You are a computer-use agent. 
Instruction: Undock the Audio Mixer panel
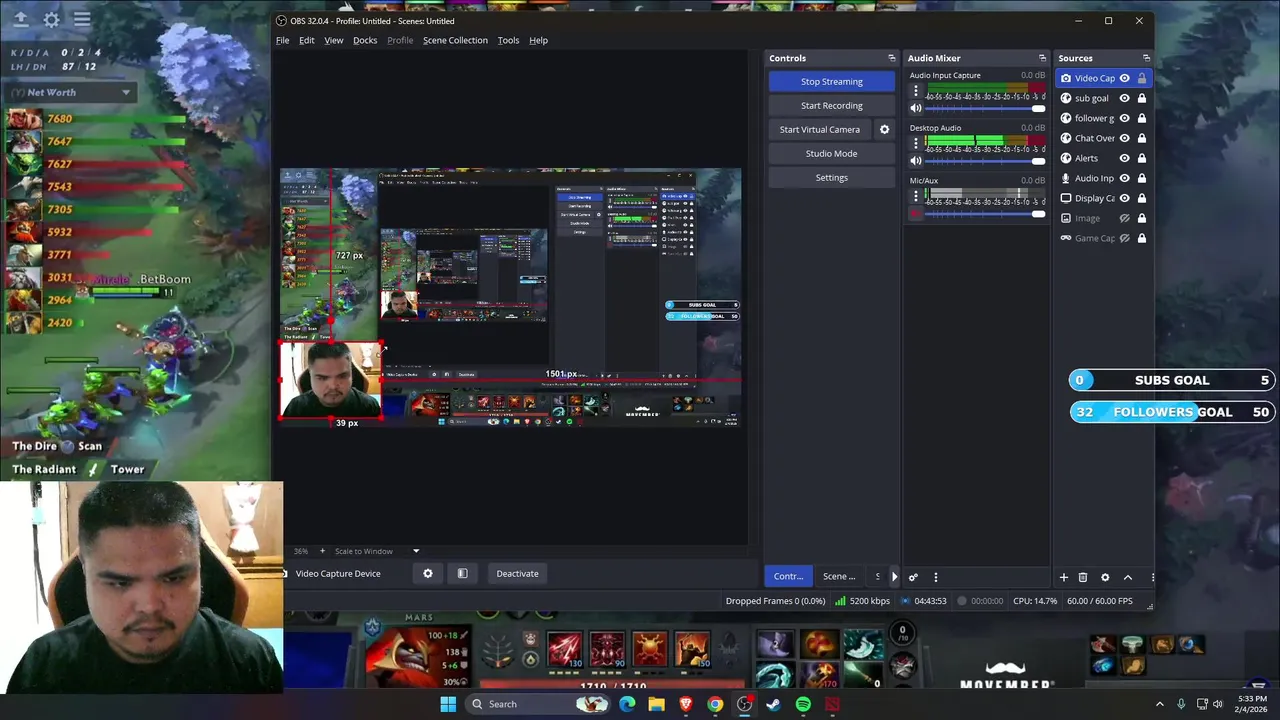pyautogui.click(x=1042, y=58)
